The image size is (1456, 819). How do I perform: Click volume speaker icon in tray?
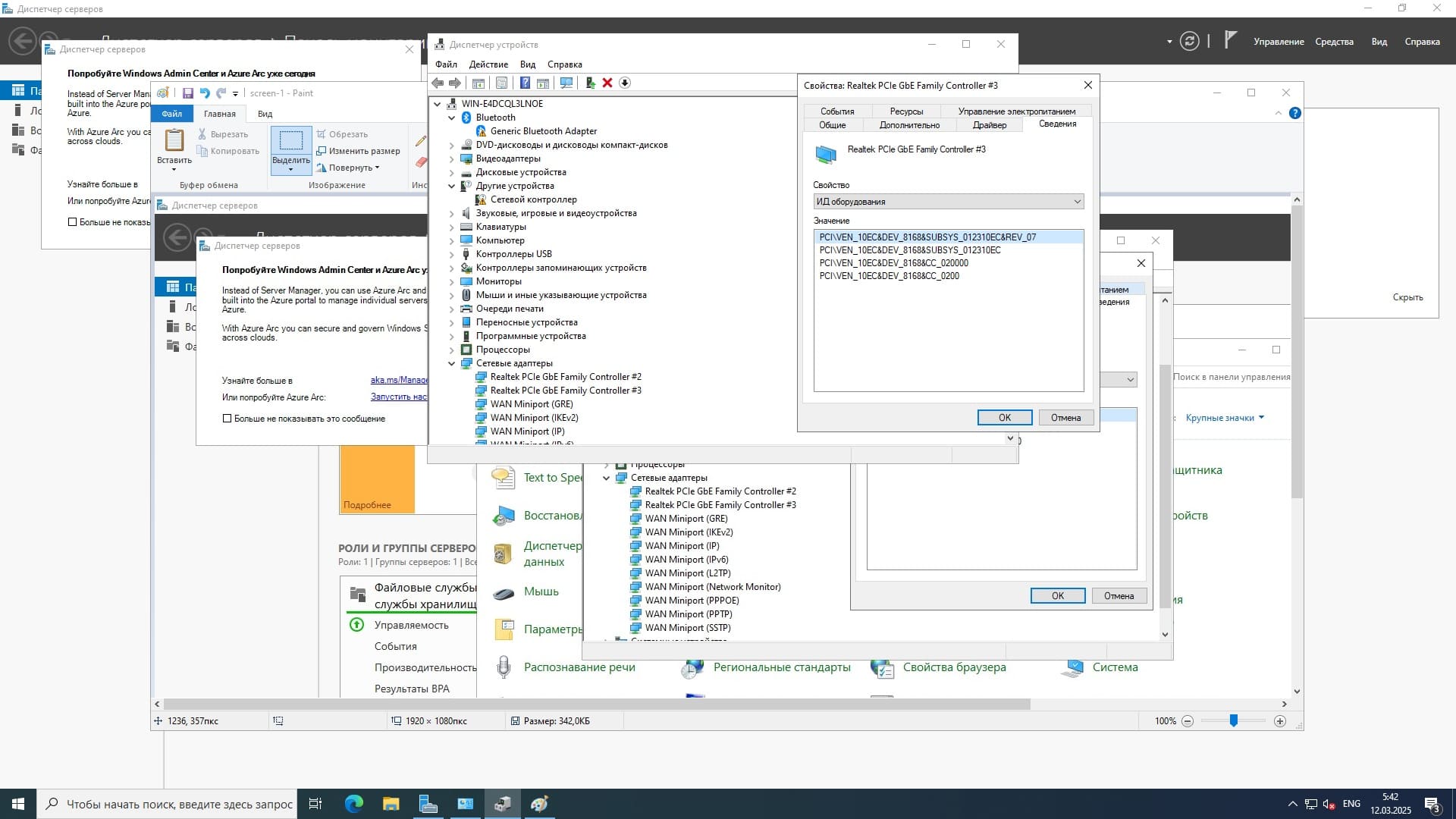[x=1329, y=804]
